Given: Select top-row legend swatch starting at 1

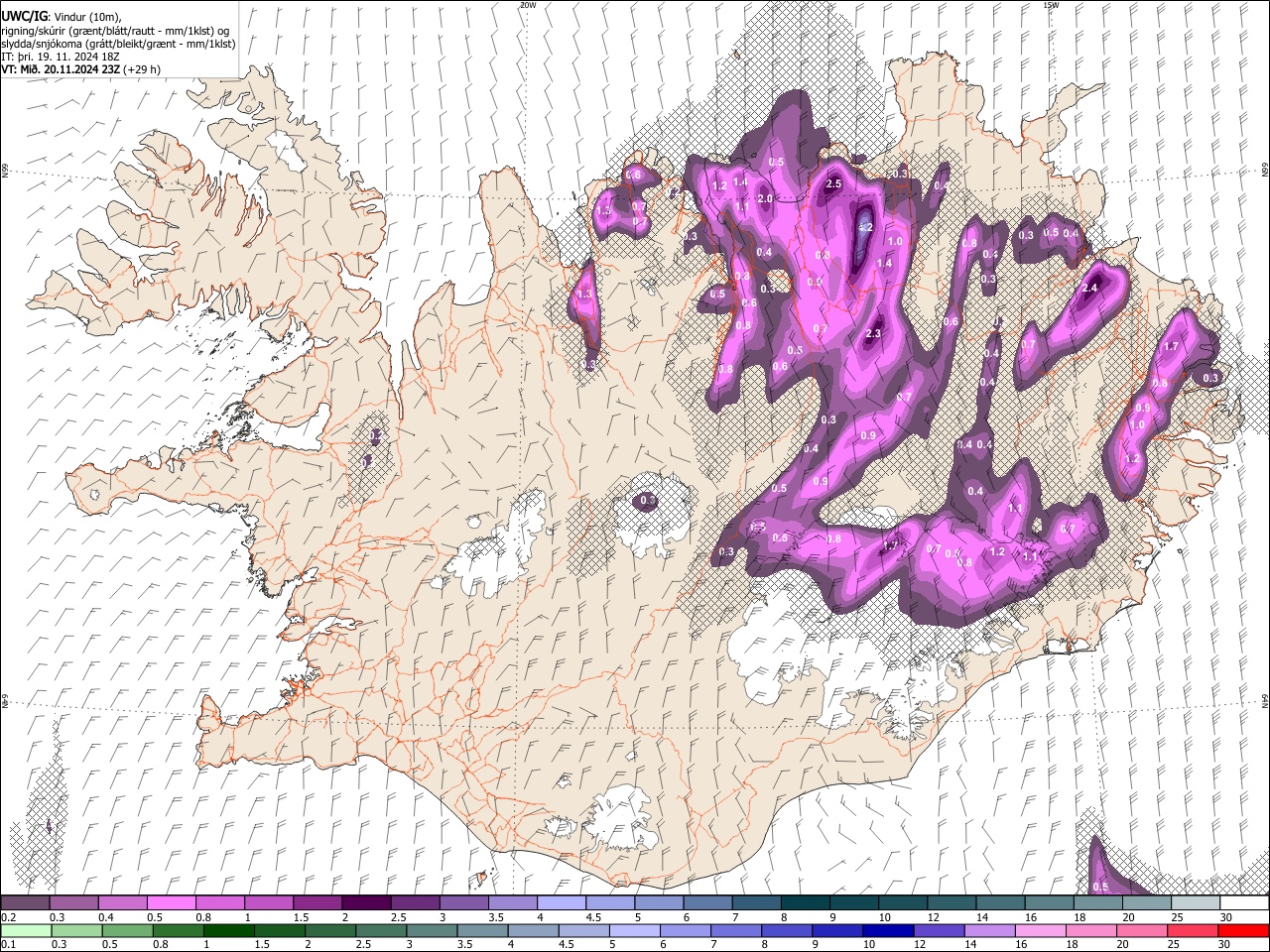Looking at the screenshot, I should [x=268, y=903].
